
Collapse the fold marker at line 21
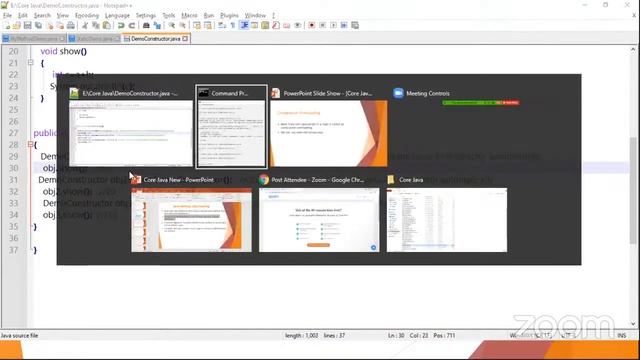31,62
